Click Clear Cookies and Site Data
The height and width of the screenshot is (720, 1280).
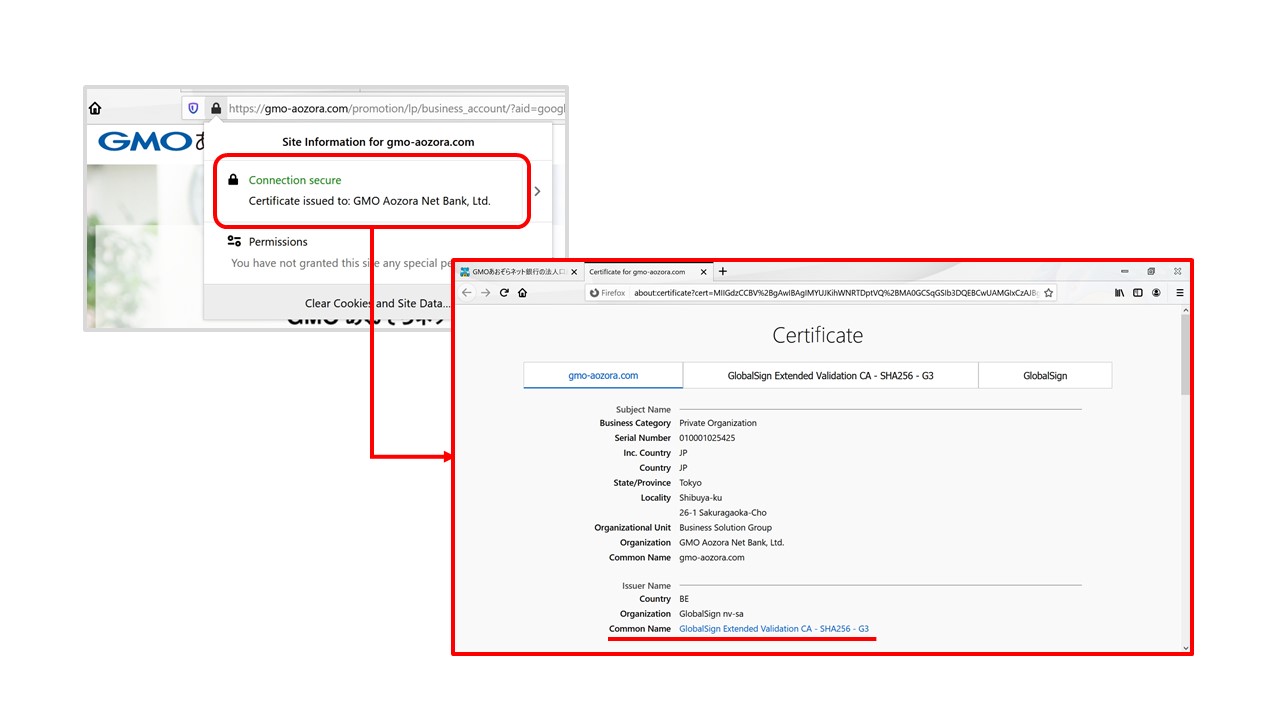pyautogui.click(x=377, y=303)
